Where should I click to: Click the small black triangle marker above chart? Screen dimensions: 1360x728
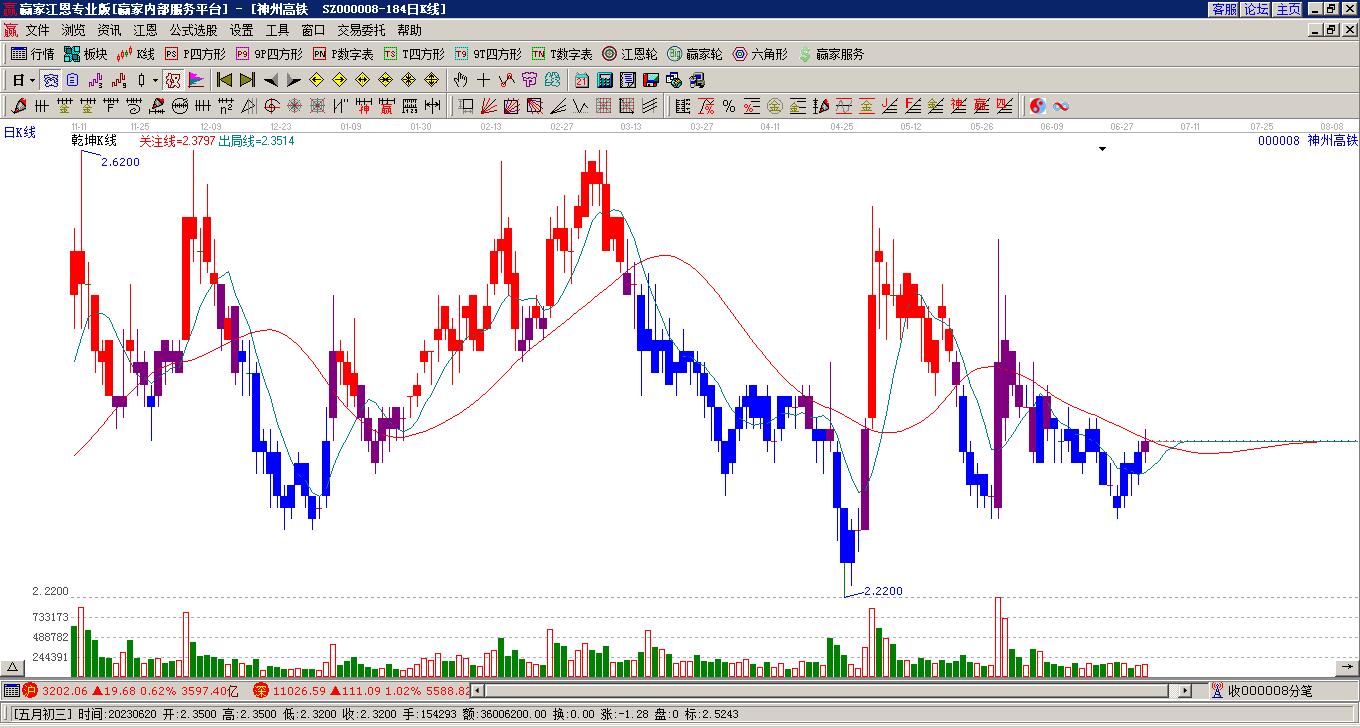click(1102, 149)
